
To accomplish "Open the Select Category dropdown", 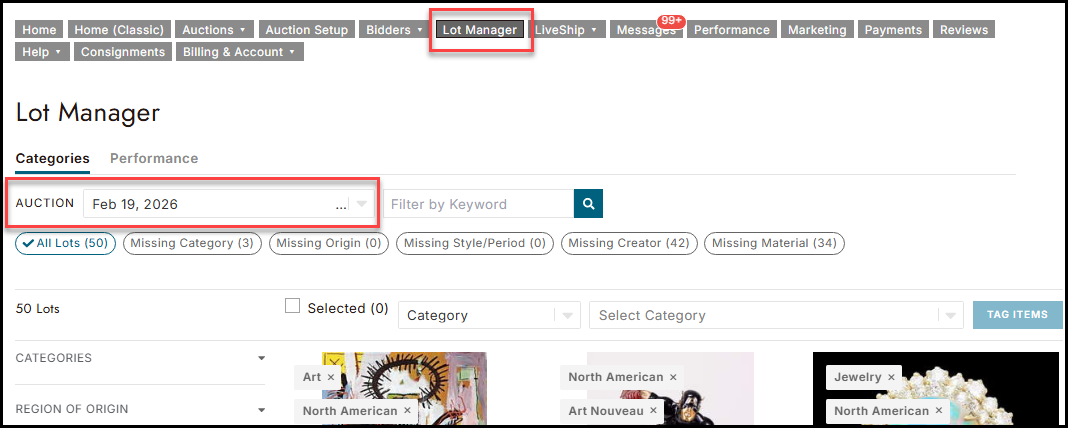I will pyautogui.click(x=776, y=315).
